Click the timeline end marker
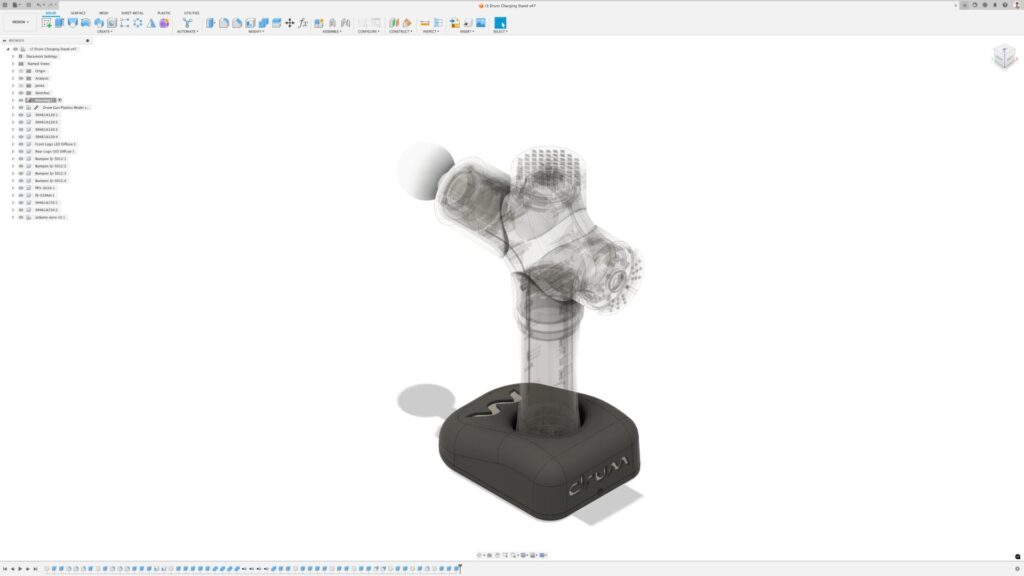The height and width of the screenshot is (576, 1024). click(460, 569)
